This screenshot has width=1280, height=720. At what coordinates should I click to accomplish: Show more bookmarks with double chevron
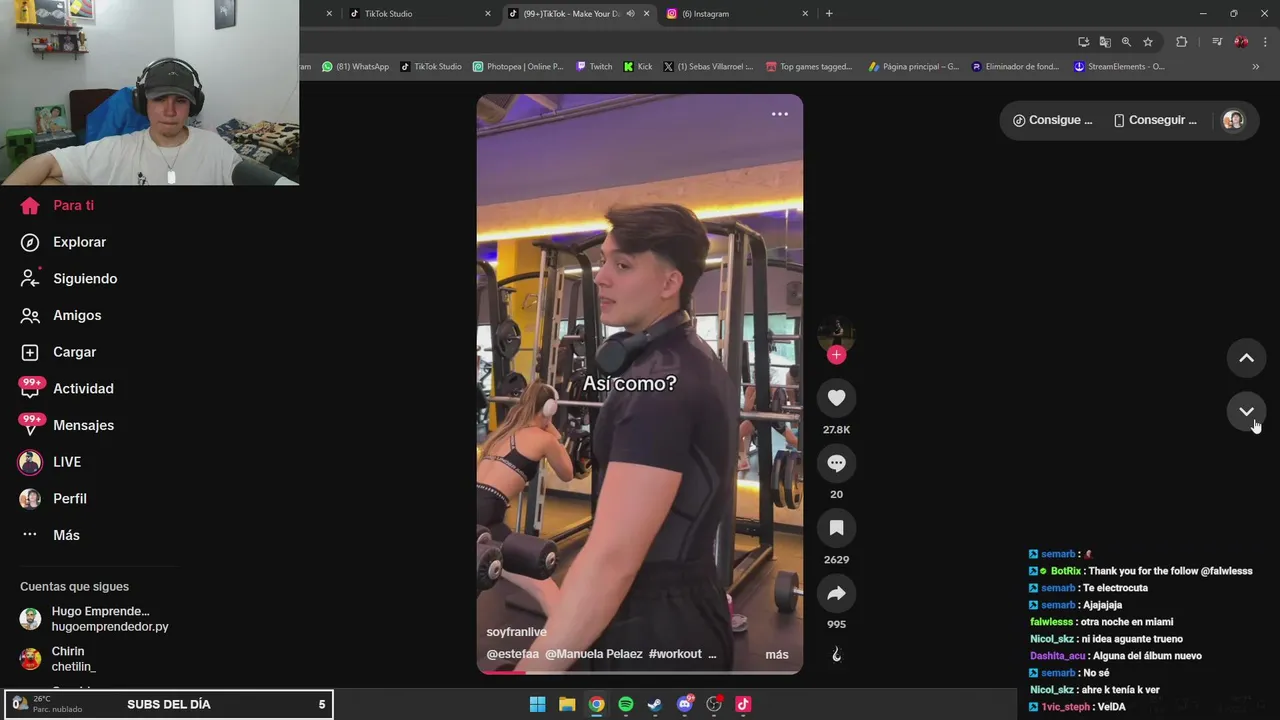1255,67
